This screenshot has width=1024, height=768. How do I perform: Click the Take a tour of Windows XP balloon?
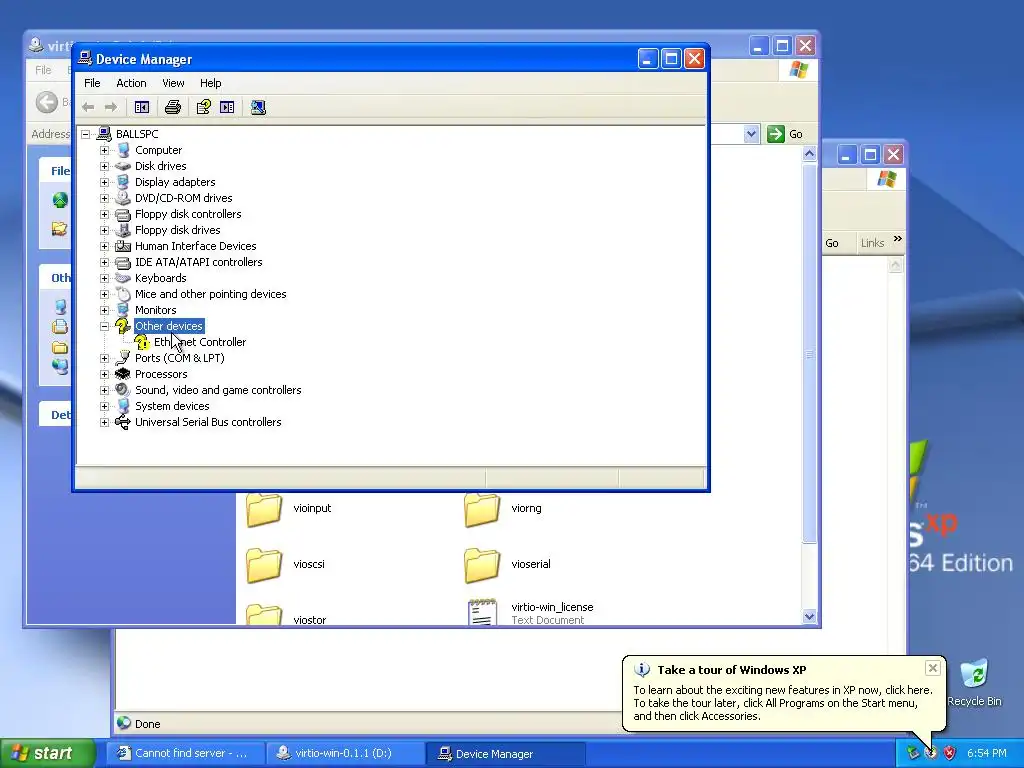[784, 694]
